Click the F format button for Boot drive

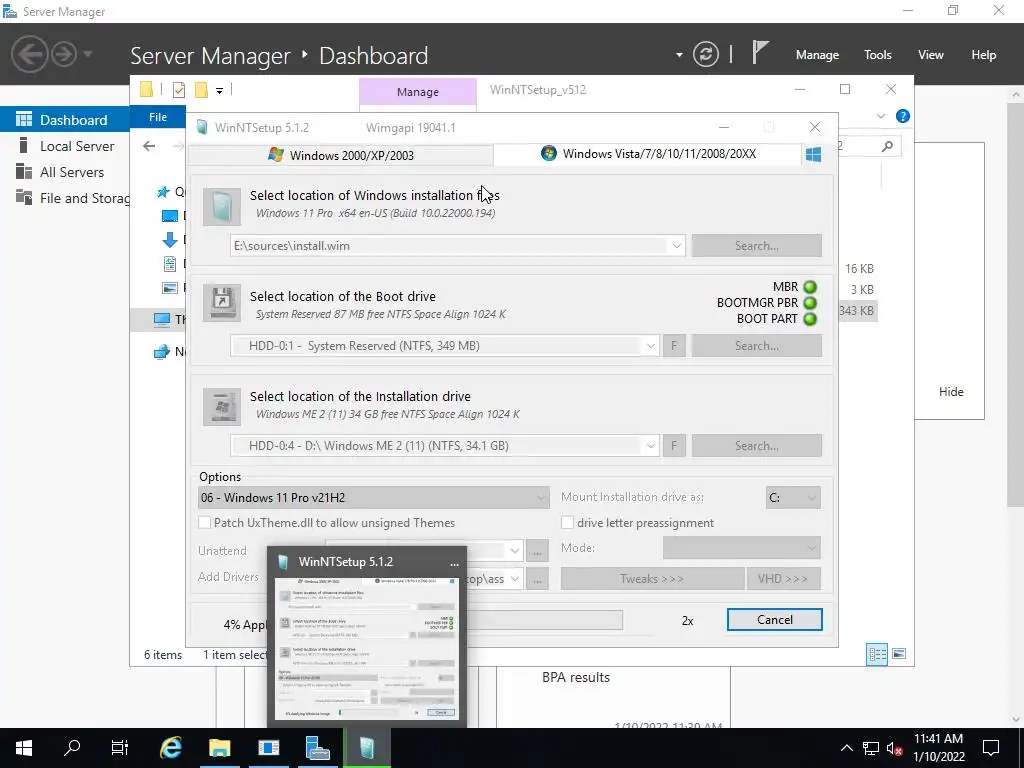click(x=674, y=346)
